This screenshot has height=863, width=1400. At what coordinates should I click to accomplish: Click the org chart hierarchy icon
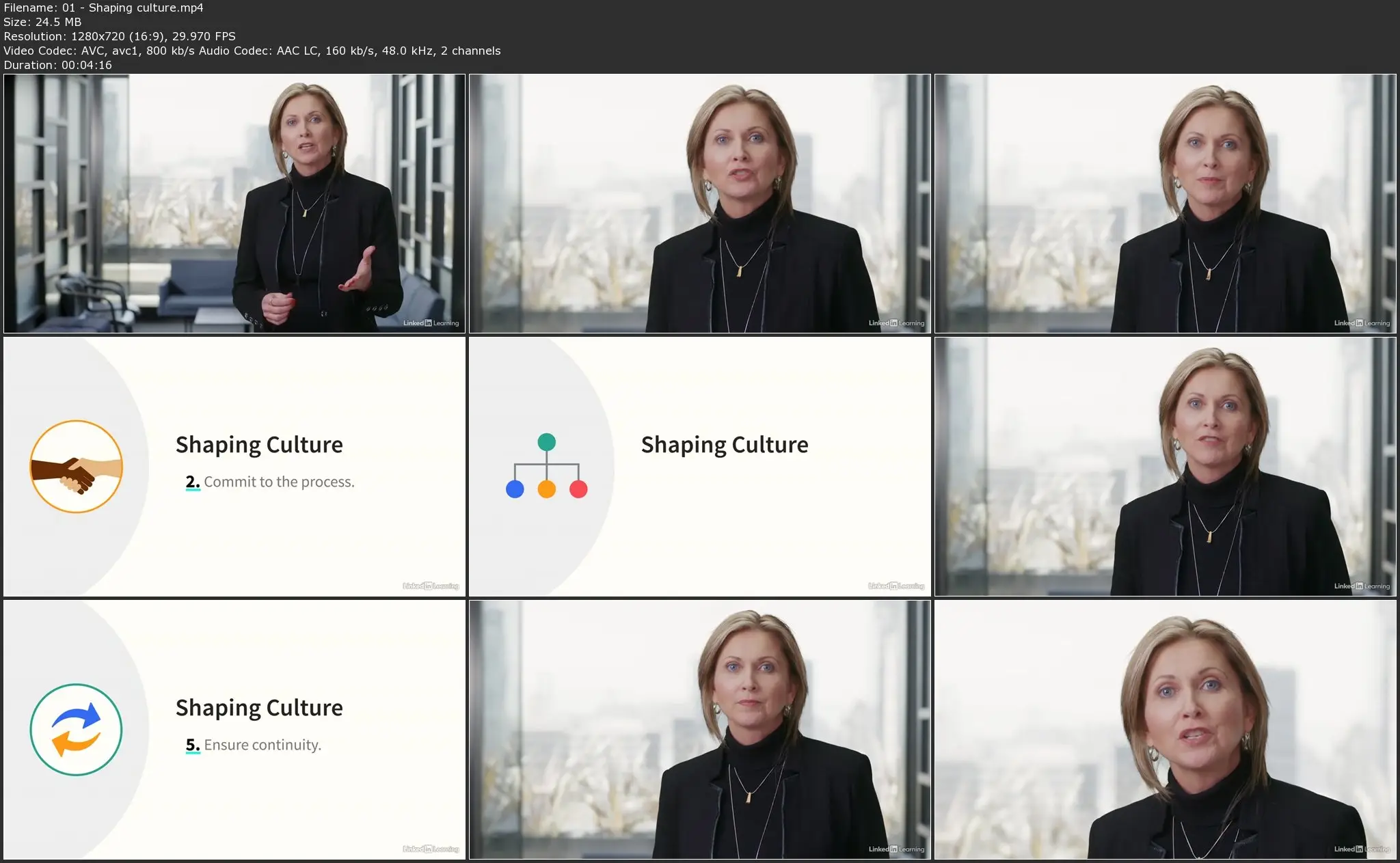click(546, 466)
